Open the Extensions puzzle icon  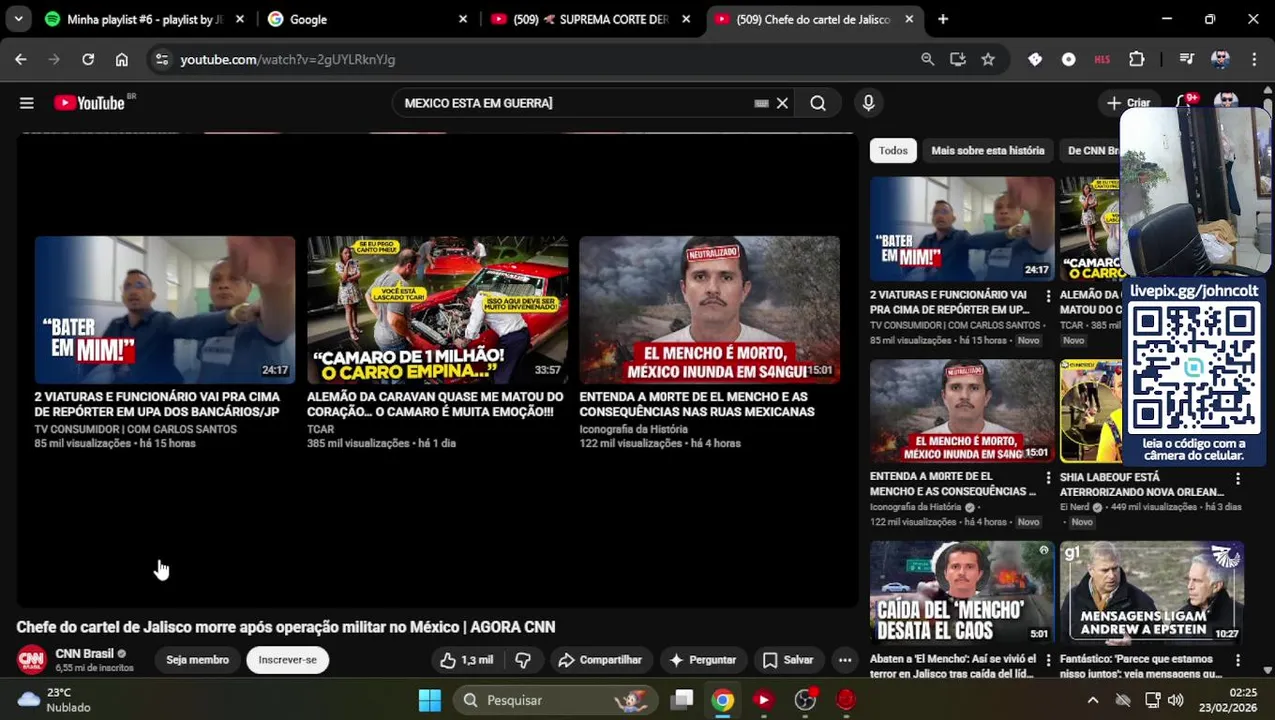[1137, 60]
